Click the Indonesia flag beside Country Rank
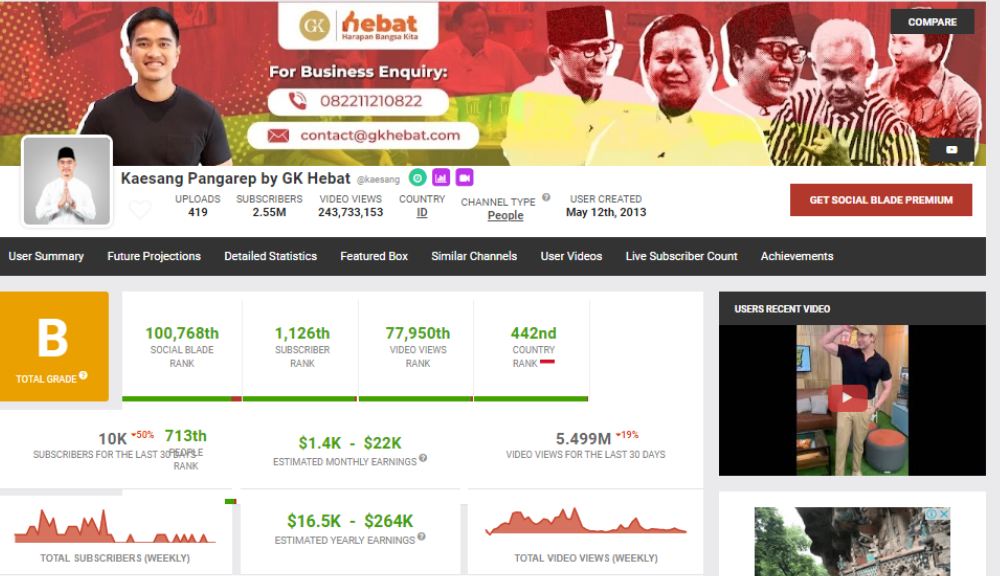Viewport: 1000px width, 576px height. 547,362
